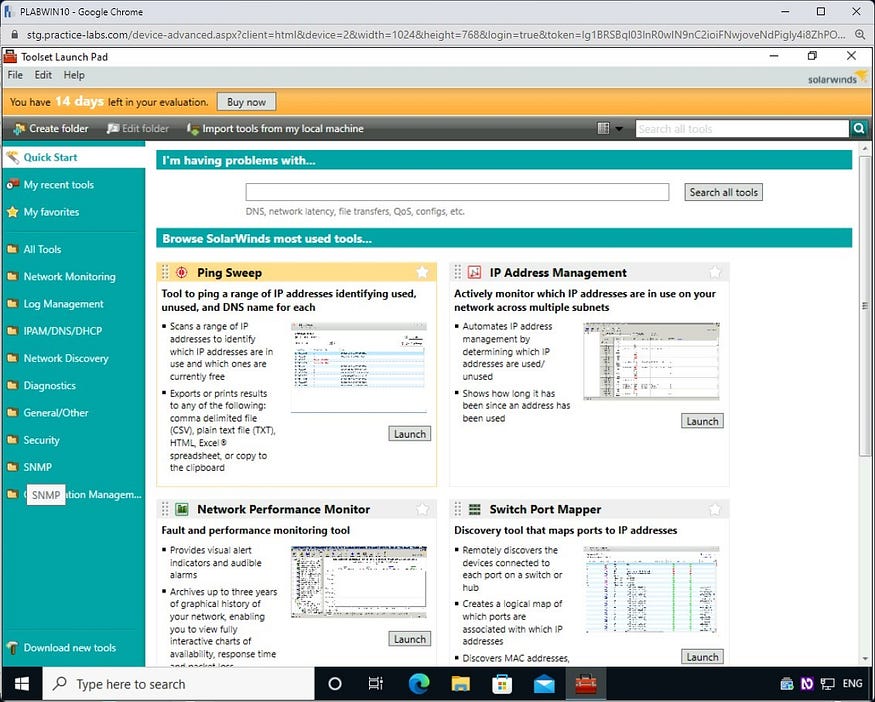
Task: Select the Network Discovery folder
Action: pos(66,358)
